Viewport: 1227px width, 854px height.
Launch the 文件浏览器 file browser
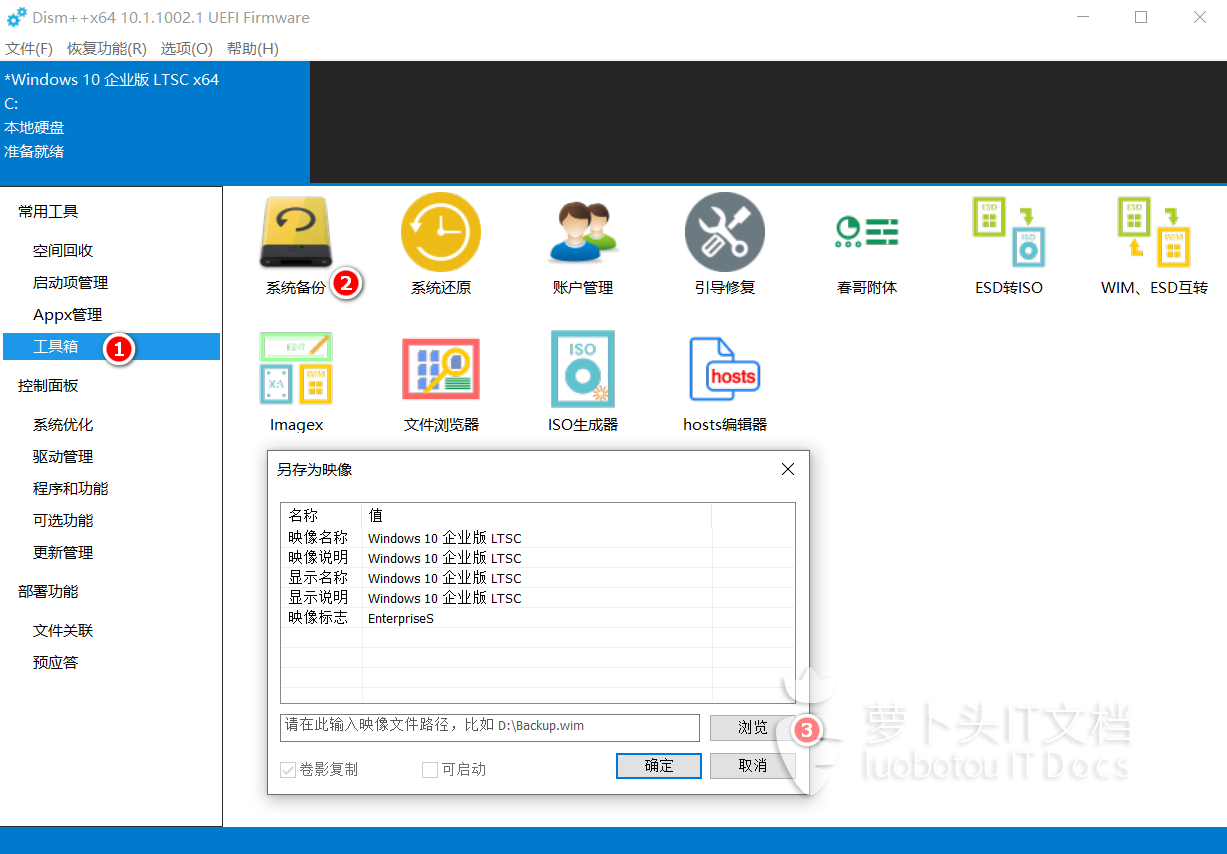click(x=441, y=370)
